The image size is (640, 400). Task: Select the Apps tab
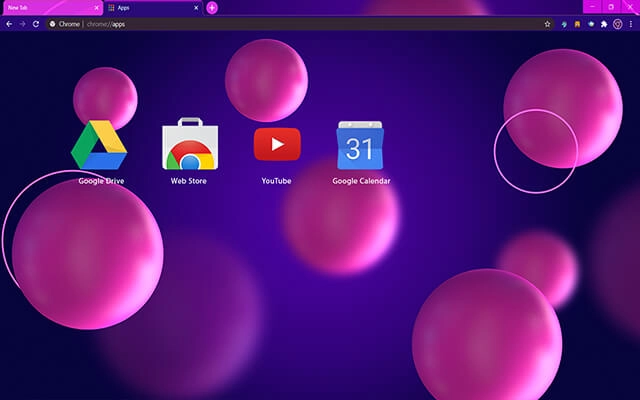pyautogui.click(x=153, y=8)
